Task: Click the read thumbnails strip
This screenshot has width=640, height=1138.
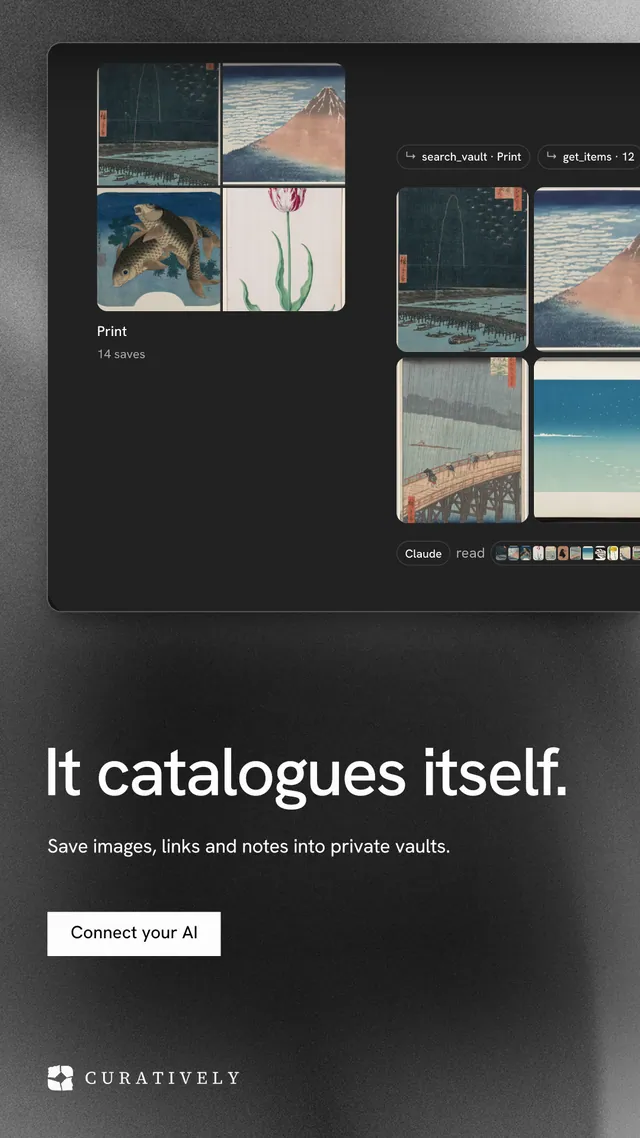Action: (x=566, y=553)
